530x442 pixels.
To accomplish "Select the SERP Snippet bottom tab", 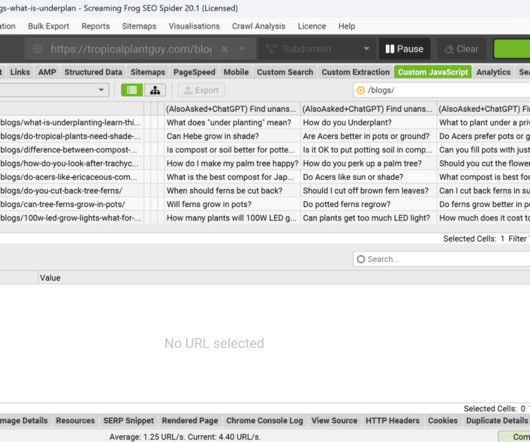I will pyautogui.click(x=128, y=421).
